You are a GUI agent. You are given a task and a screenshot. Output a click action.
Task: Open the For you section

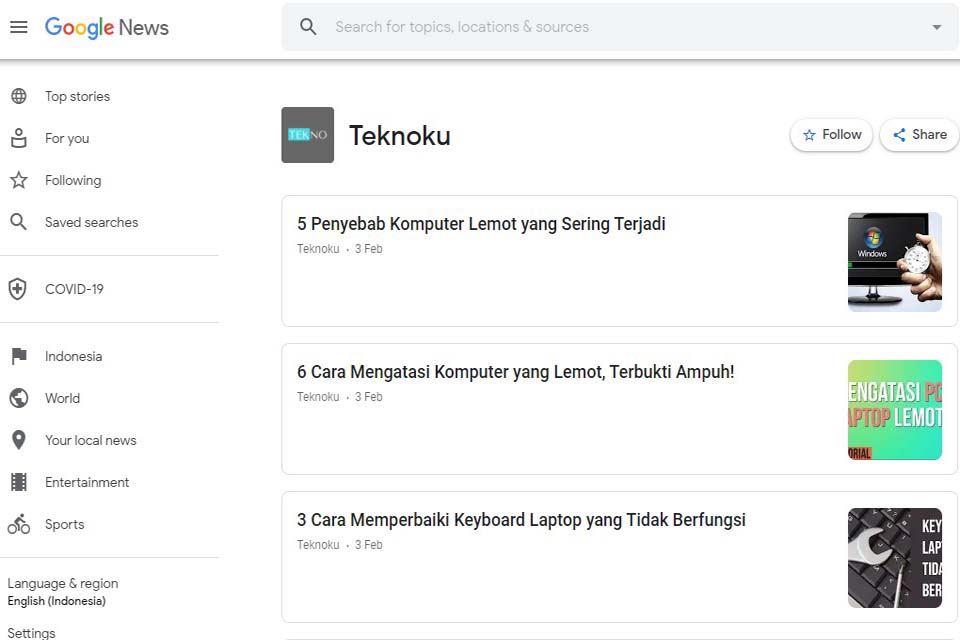pos(67,138)
